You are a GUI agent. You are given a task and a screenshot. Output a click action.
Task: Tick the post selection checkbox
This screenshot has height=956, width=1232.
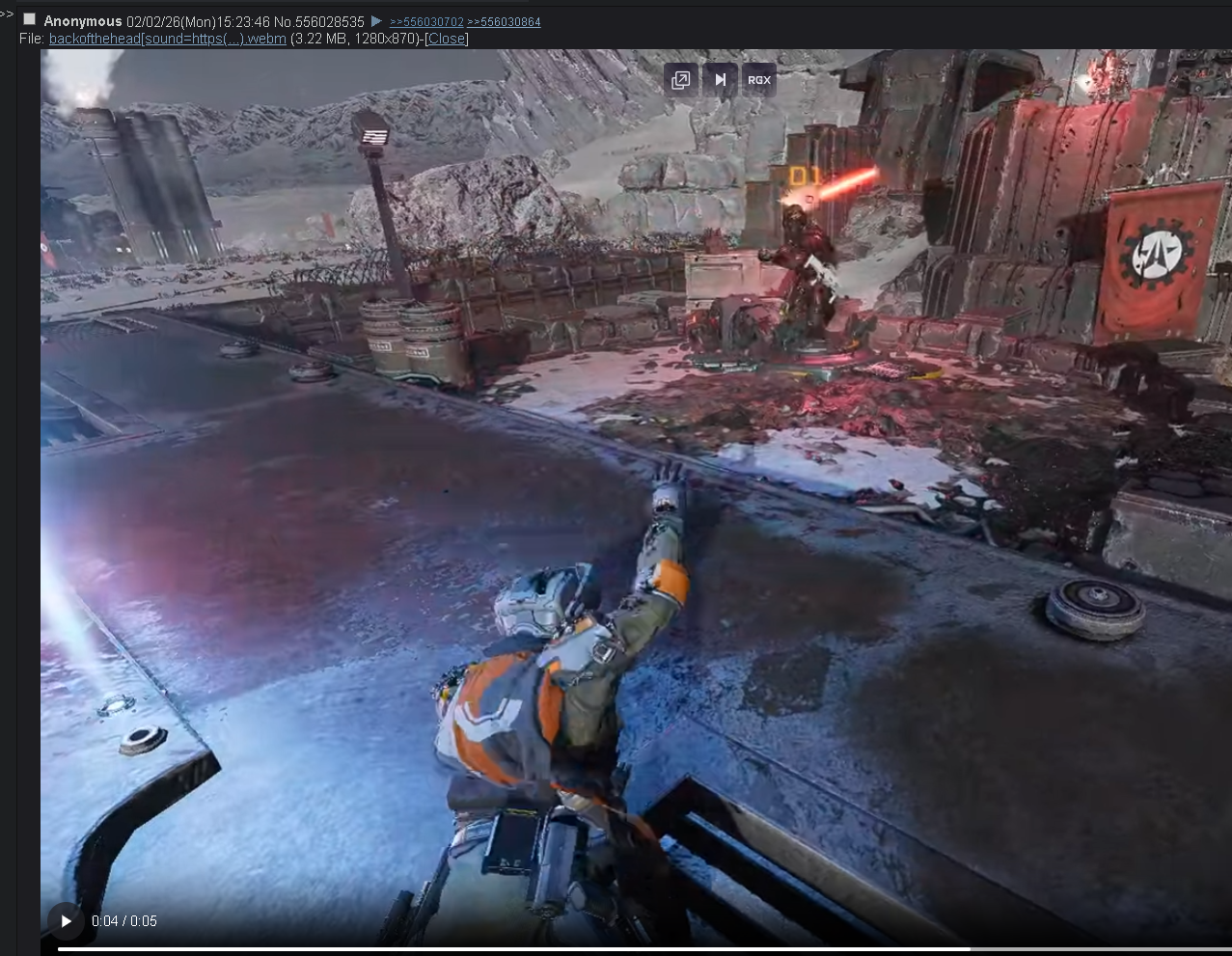coord(29,20)
